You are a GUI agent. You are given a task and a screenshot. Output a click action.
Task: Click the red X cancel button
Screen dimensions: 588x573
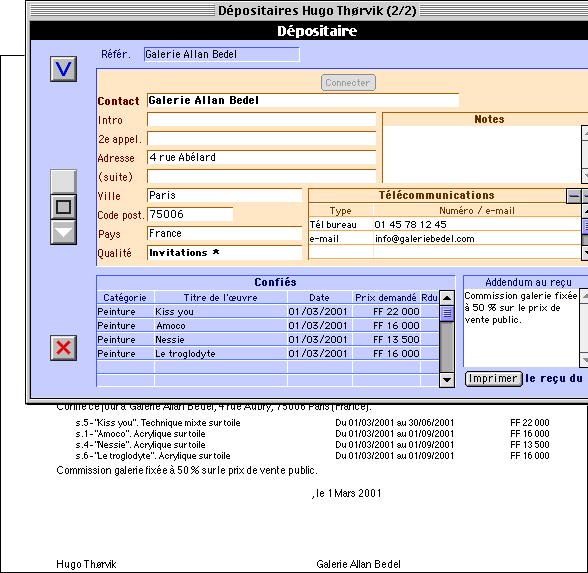click(x=63, y=348)
